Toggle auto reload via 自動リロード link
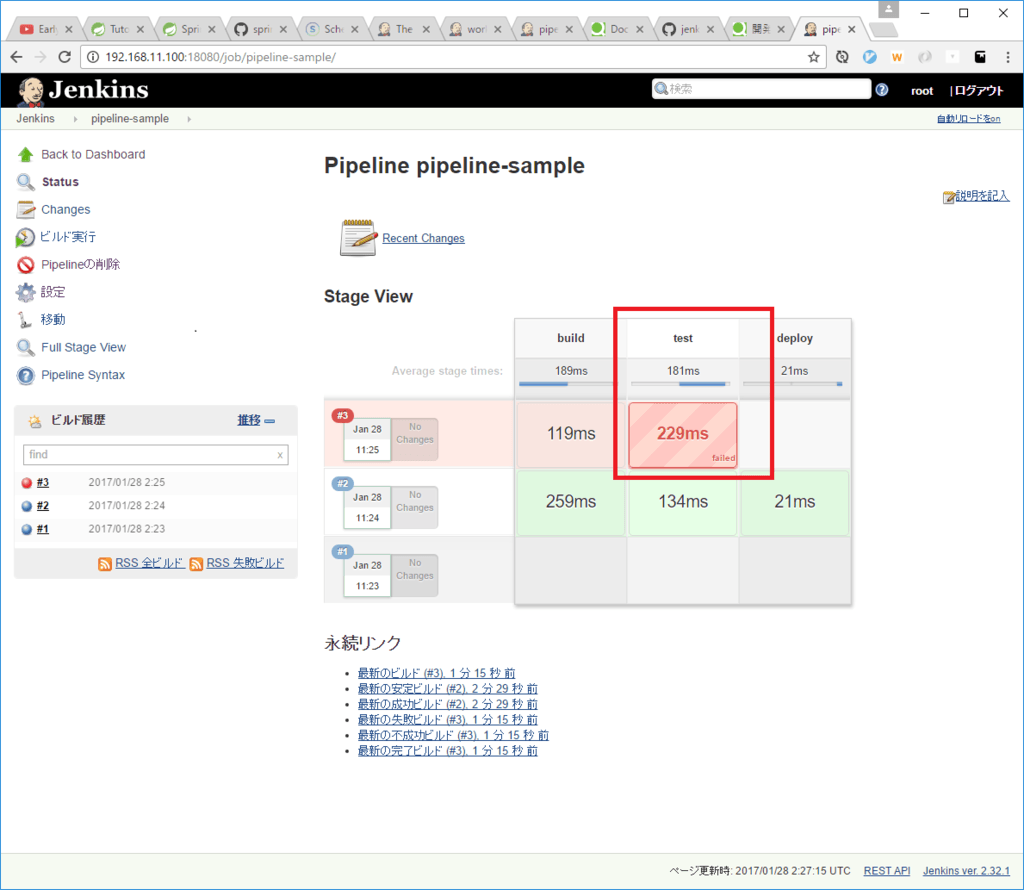 coord(968,119)
